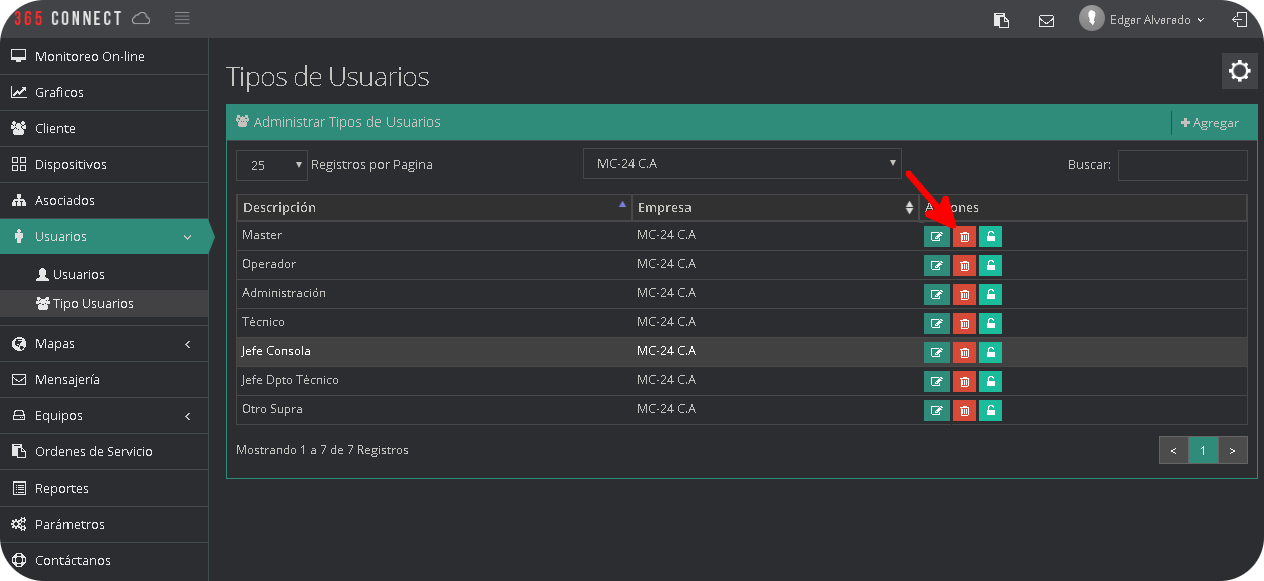Open permissions lock for Técnico row

[x=990, y=324]
